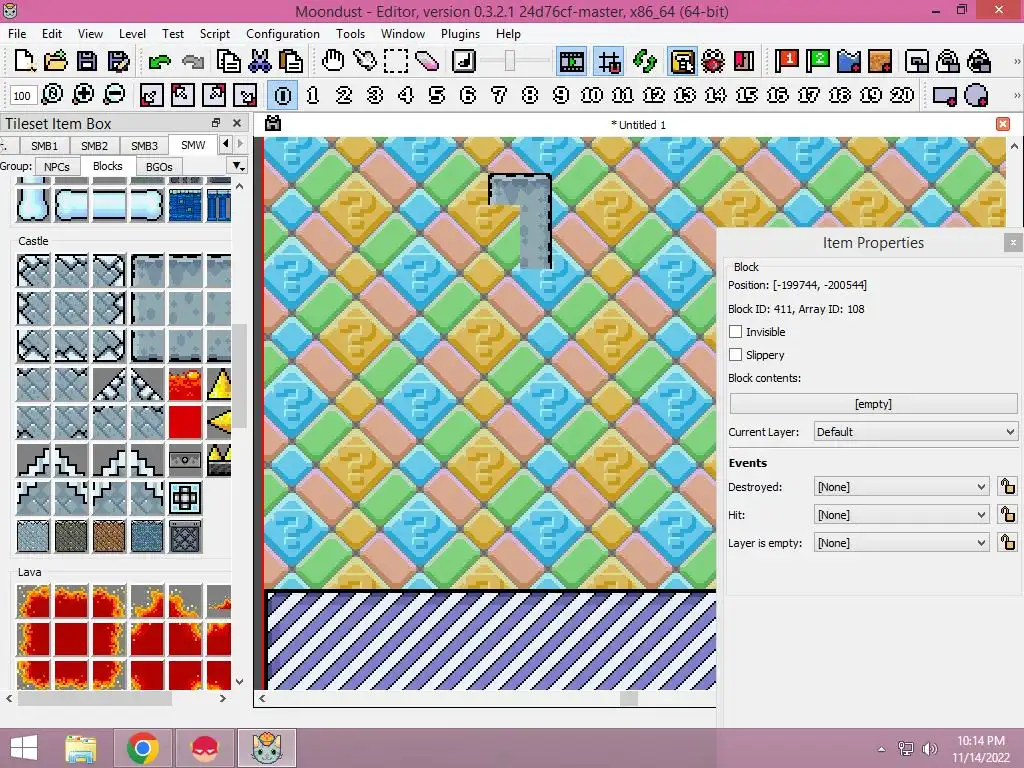Enable the Slippery checkbox
The image size is (1024, 768).
pos(735,355)
